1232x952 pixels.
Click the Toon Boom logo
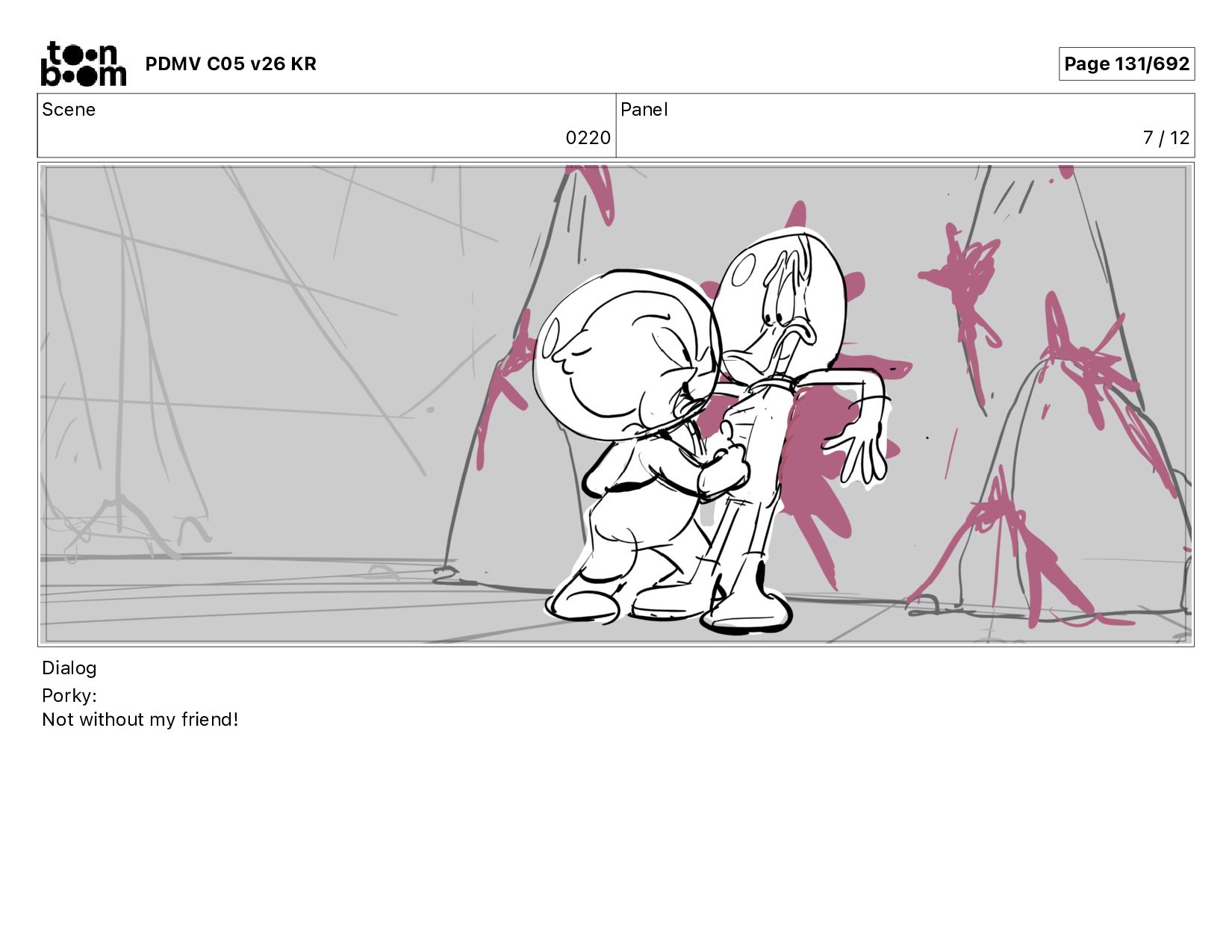pyautogui.click(x=83, y=64)
